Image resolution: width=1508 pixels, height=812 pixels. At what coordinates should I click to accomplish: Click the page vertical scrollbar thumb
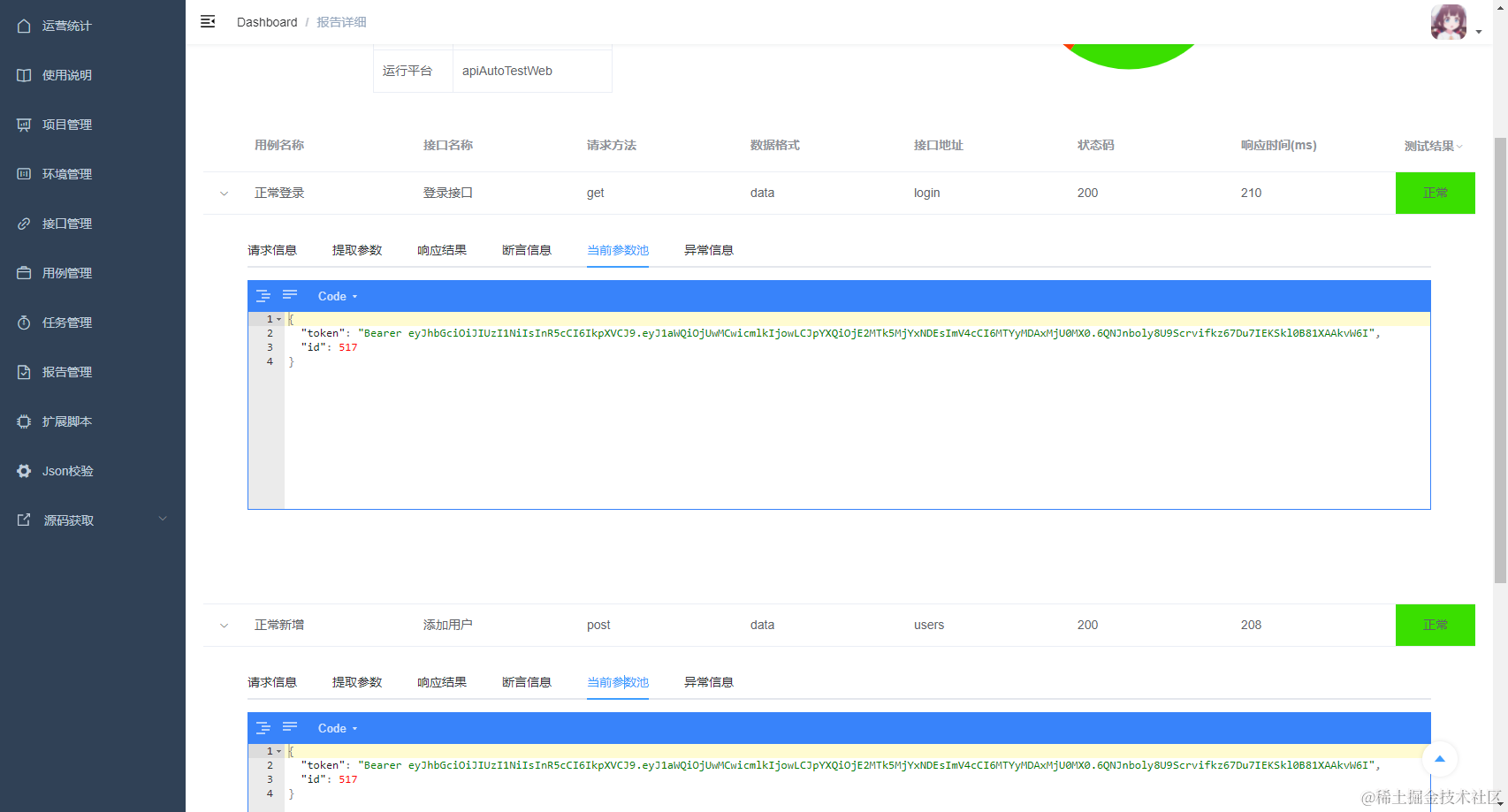(x=1500, y=360)
